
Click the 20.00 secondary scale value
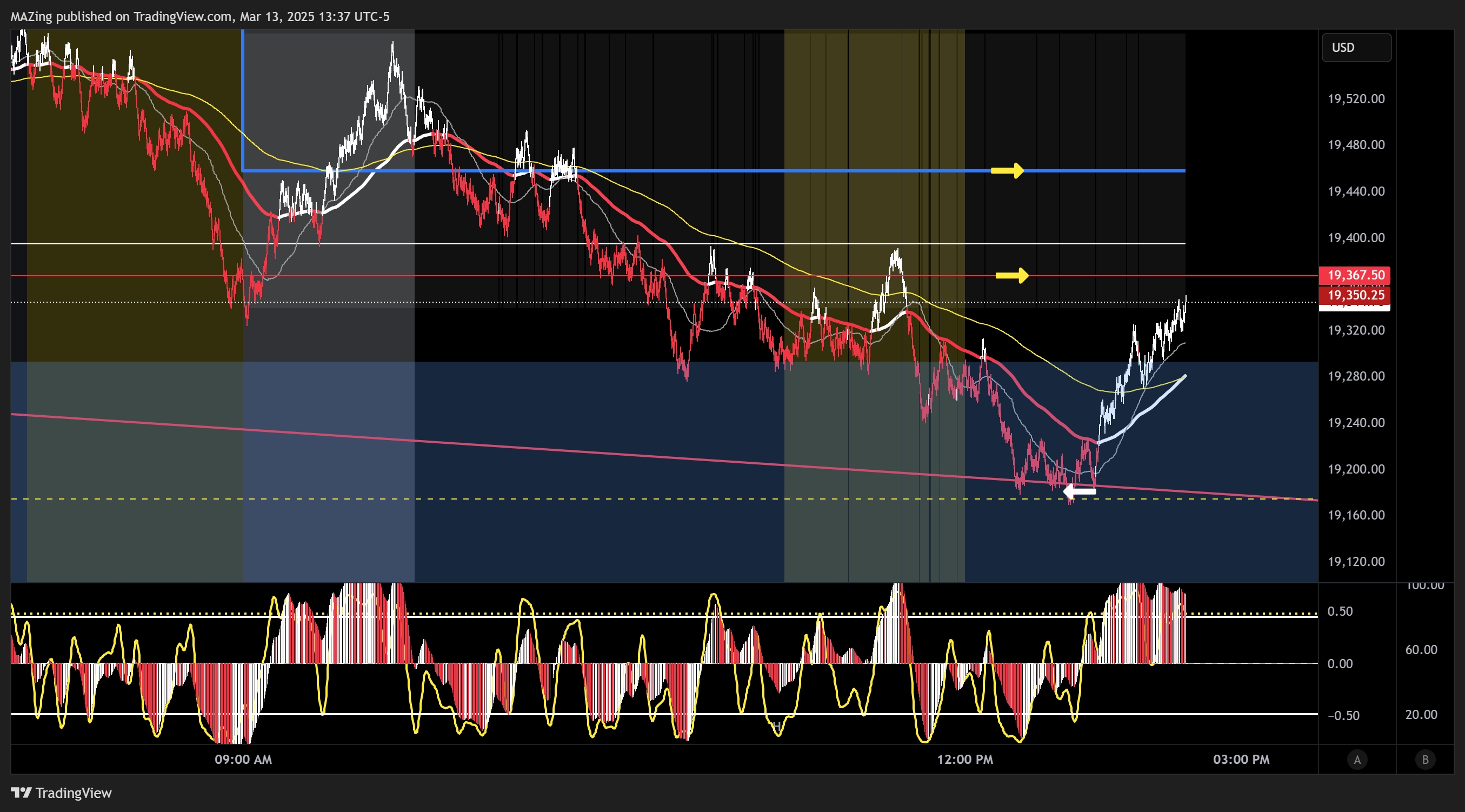pyautogui.click(x=1421, y=715)
